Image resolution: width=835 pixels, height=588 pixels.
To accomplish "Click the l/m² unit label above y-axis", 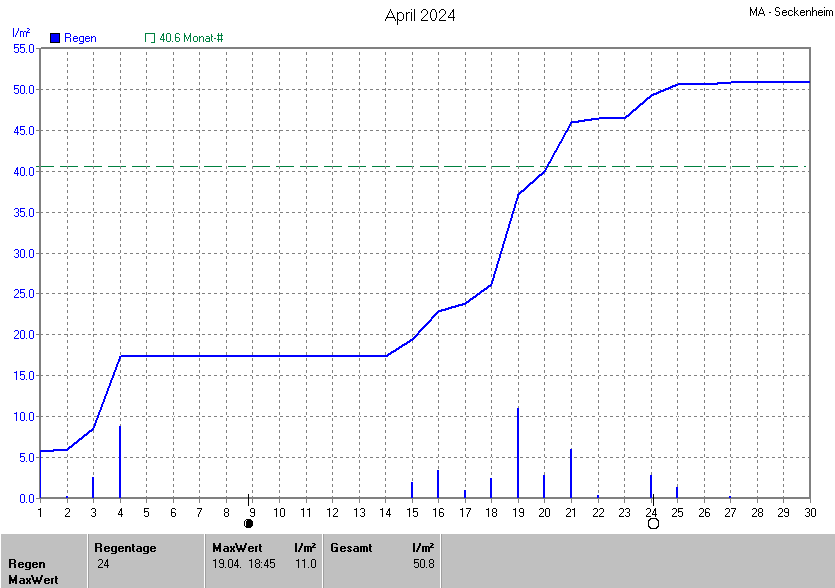I will 21,33.
